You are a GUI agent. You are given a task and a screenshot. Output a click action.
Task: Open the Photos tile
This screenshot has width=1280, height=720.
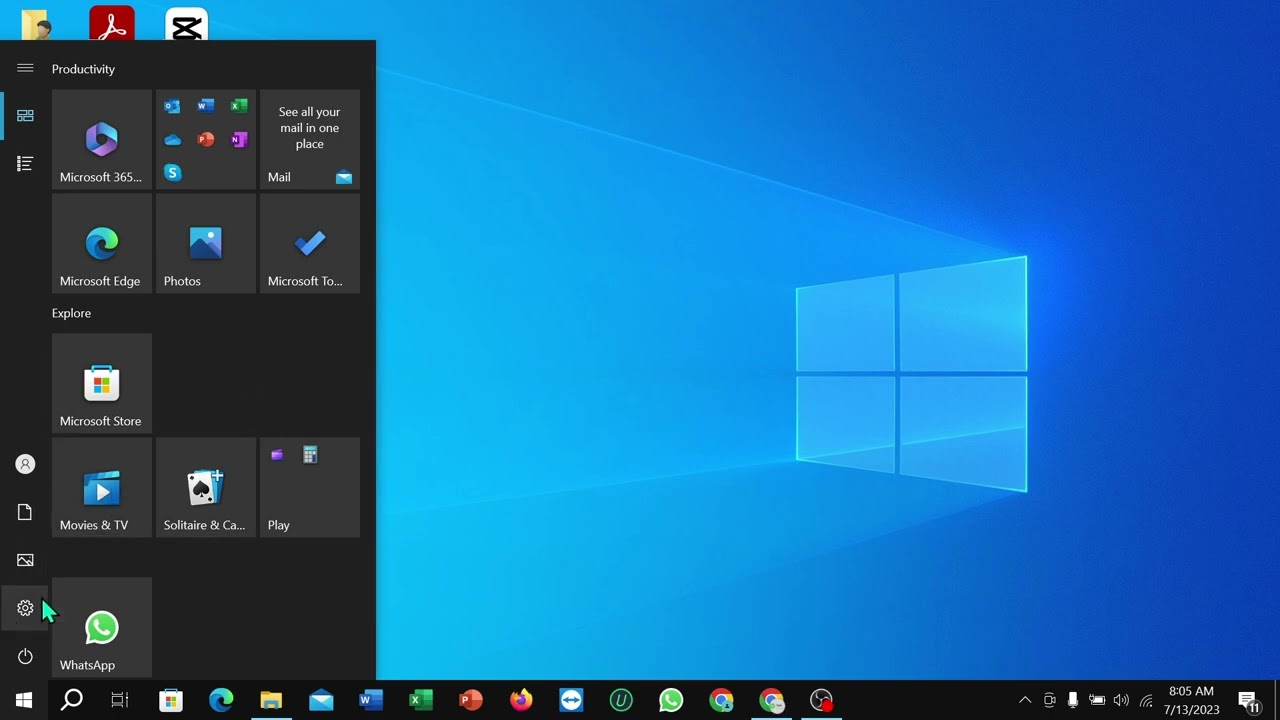[206, 243]
